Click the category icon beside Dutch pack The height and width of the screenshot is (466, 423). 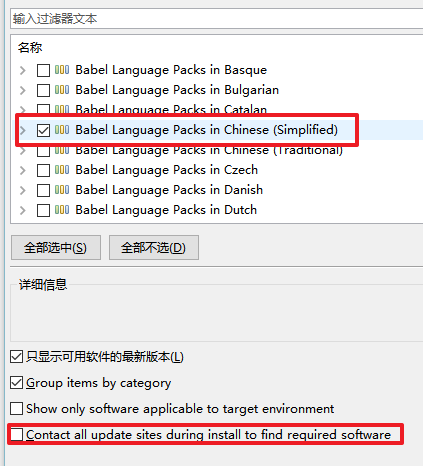pyautogui.click(x=62, y=210)
